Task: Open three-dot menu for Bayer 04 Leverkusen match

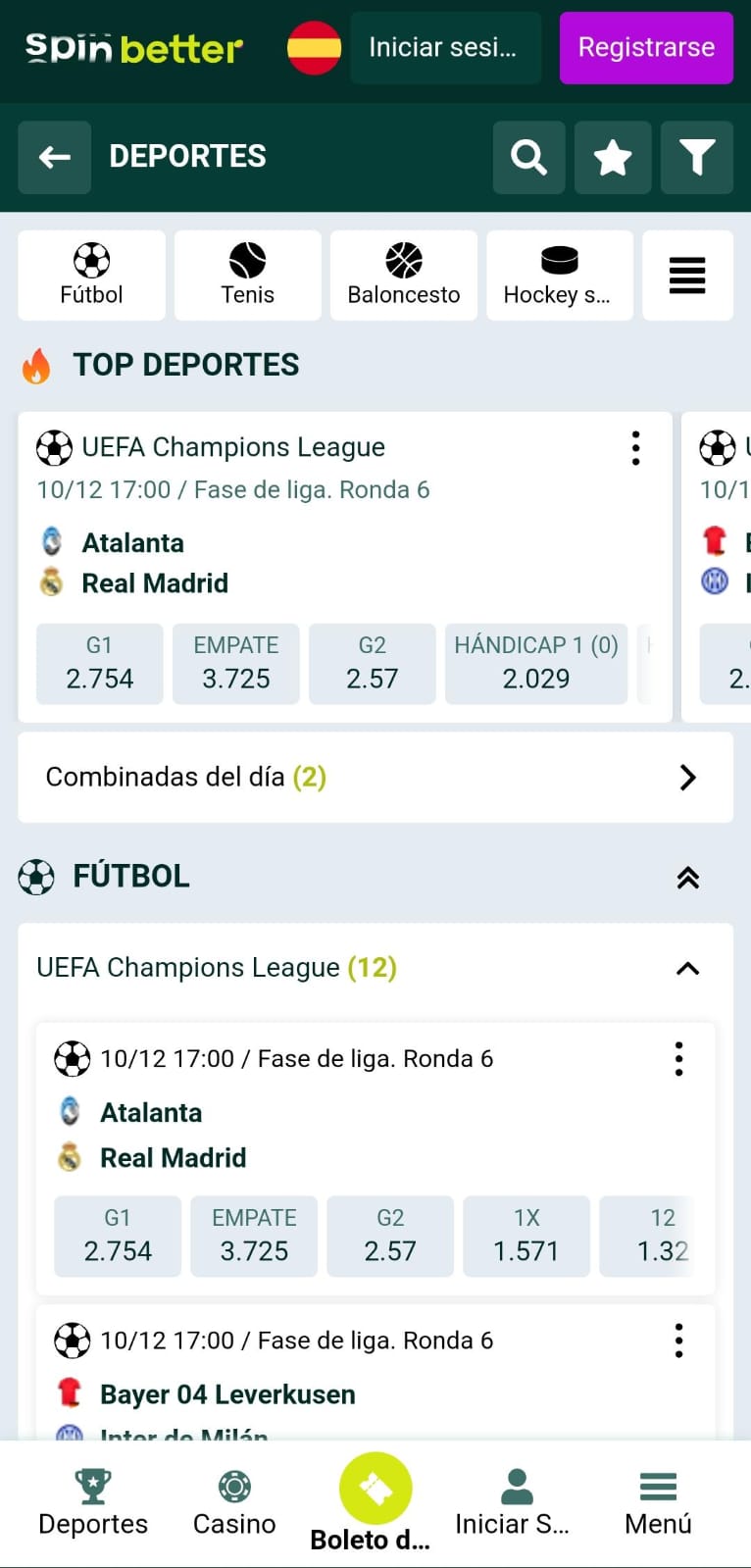Action: [x=678, y=1340]
